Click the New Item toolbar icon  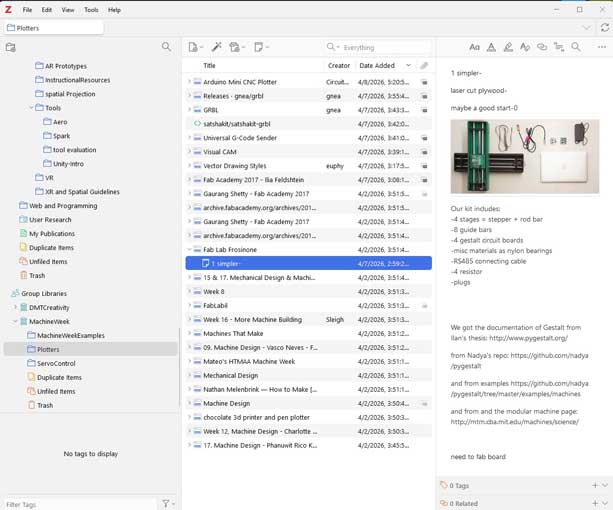tap(194, 47)
